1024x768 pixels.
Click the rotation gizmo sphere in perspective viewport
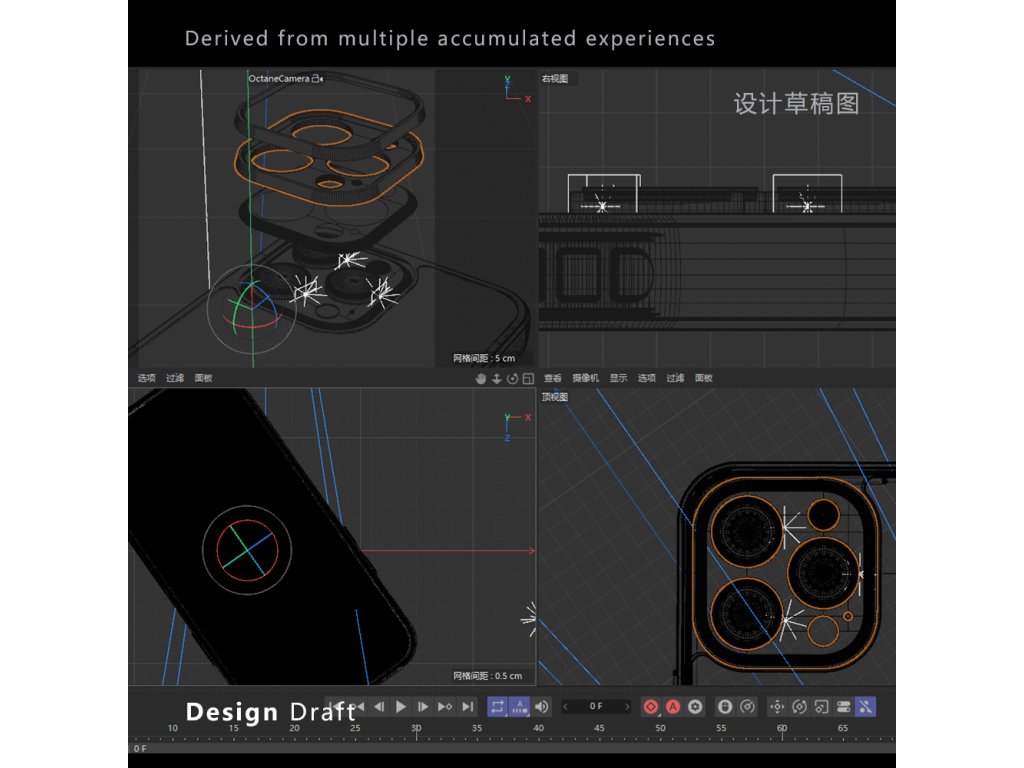tap(251, 309)
